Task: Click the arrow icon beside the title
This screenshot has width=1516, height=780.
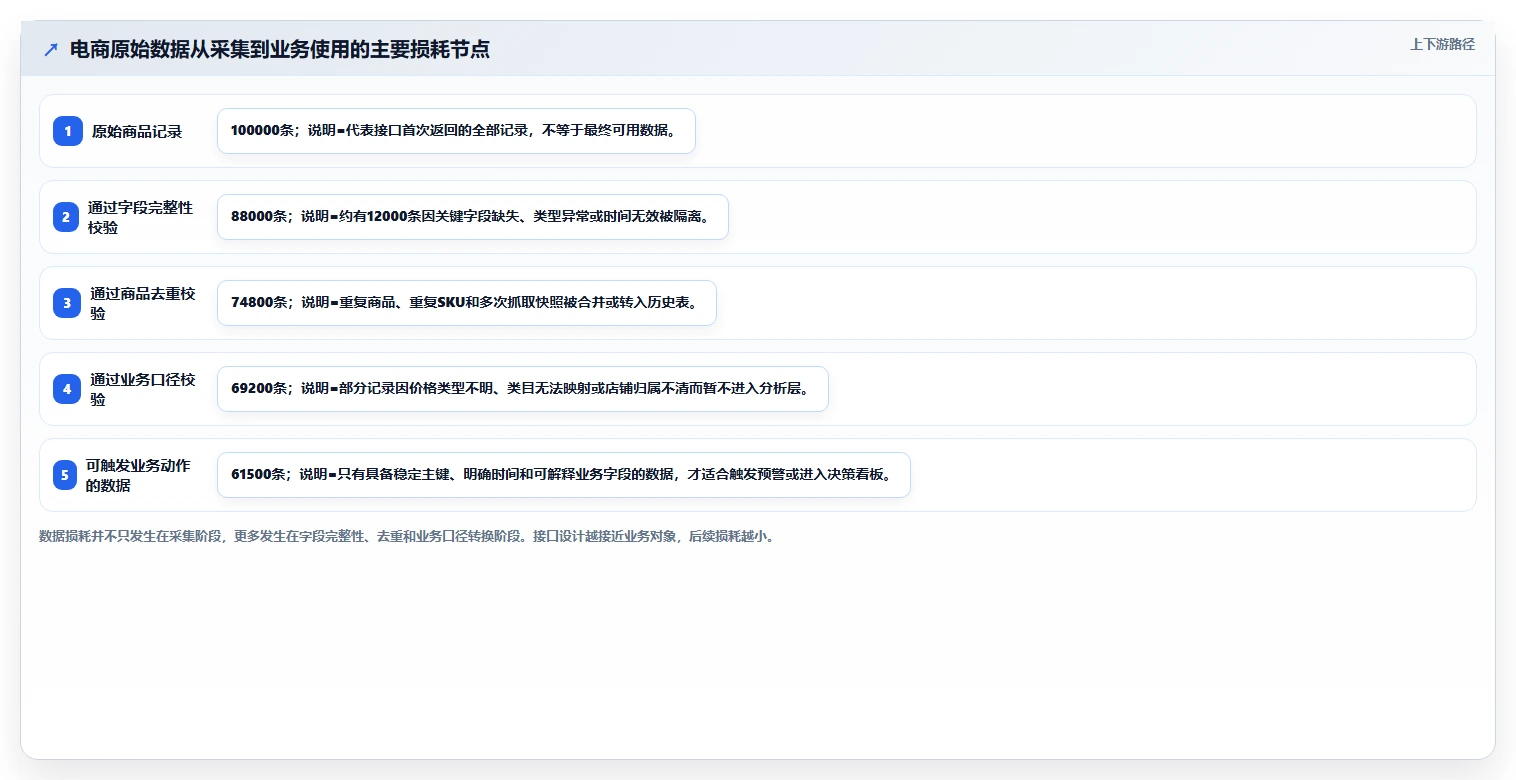Action: tap(51, 49)
